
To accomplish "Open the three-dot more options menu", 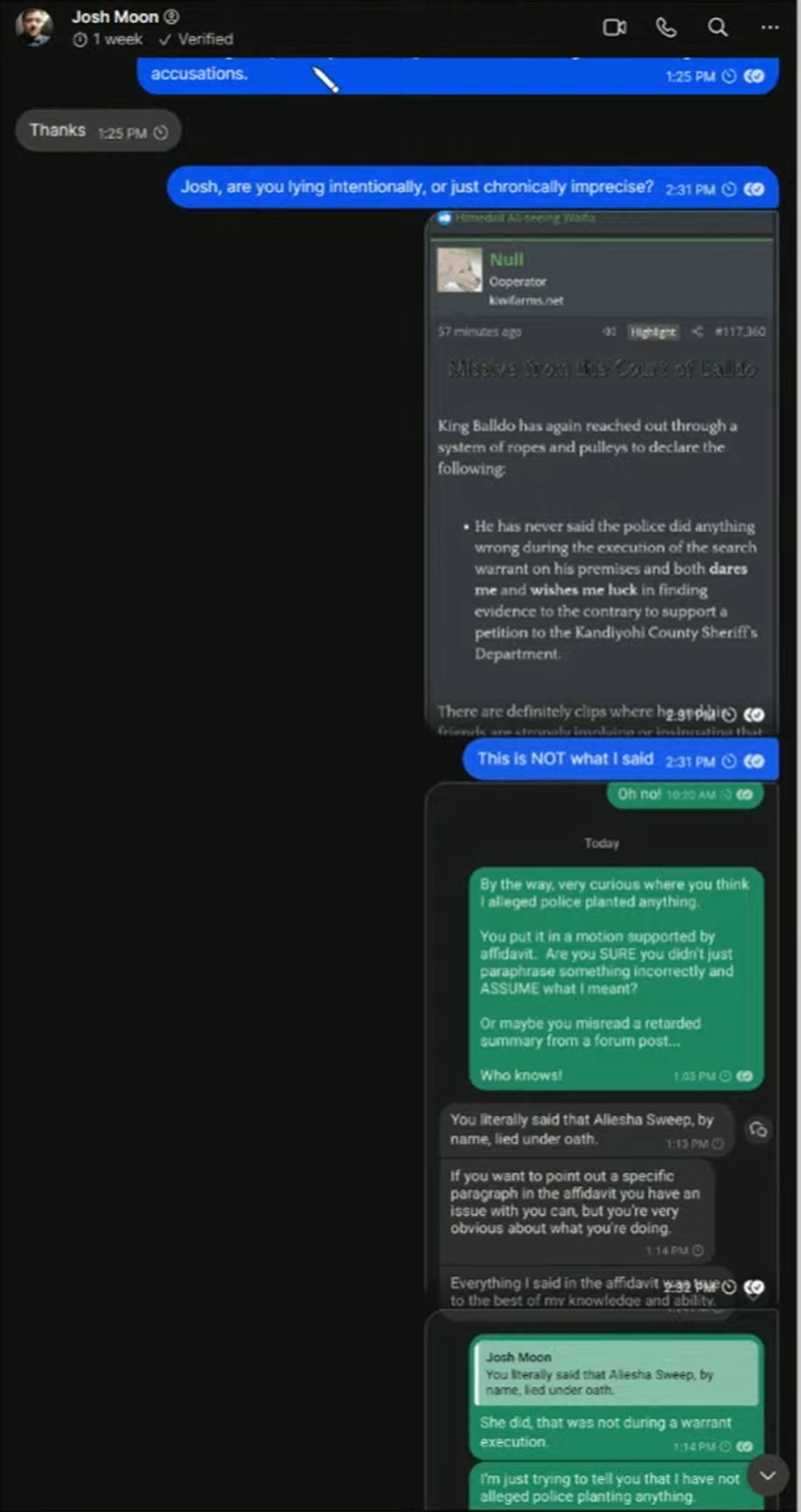I will click(x=770, y=28).
